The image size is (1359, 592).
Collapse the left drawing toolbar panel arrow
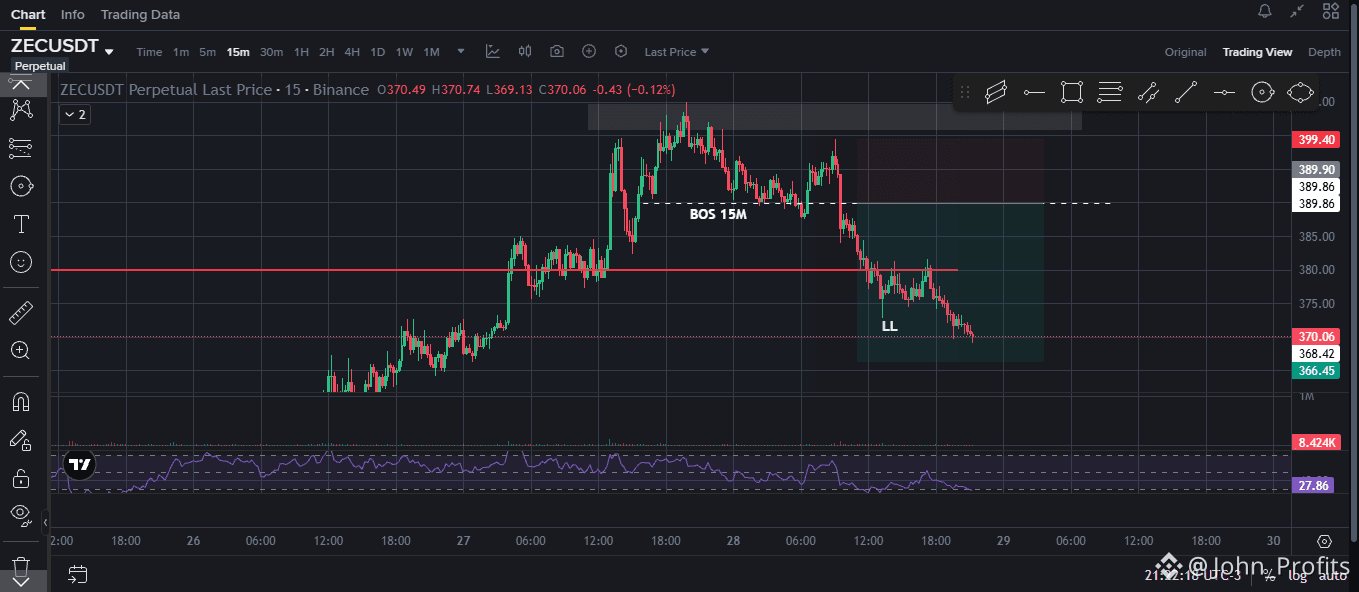tap(45, 521)
